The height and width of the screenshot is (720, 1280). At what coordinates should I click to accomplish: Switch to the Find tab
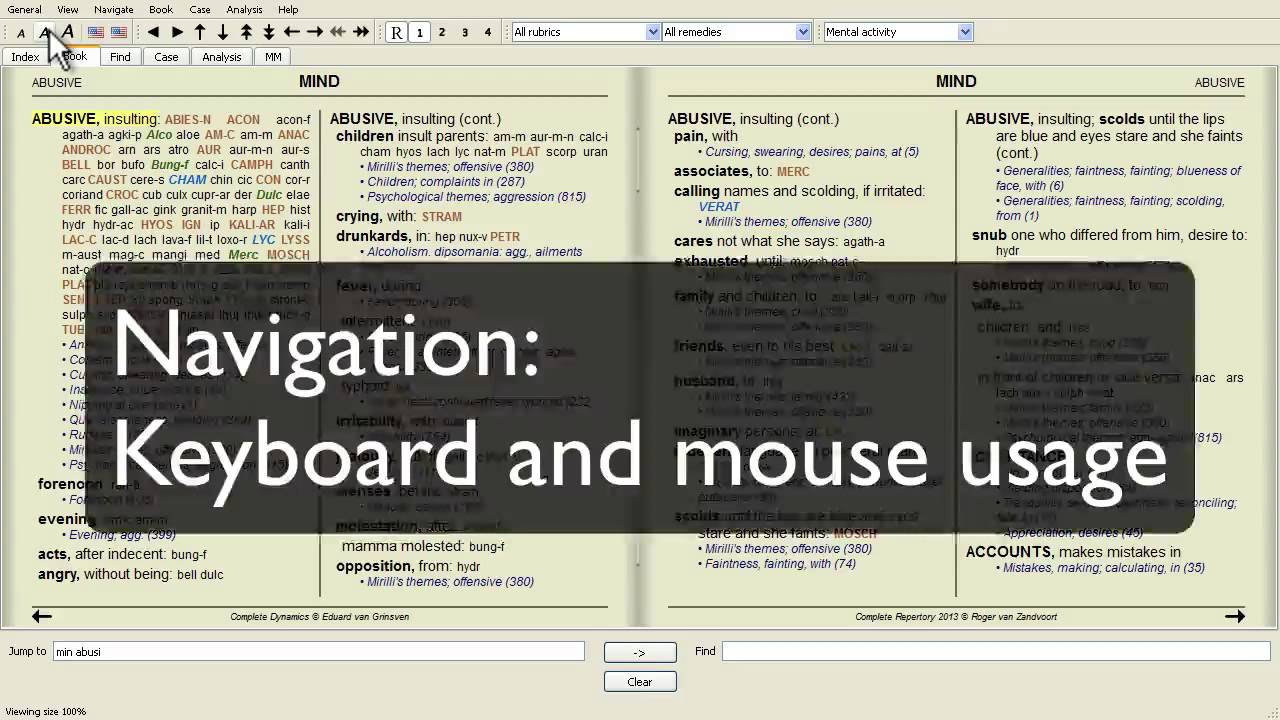pyautogui.click(x=120, y=57)
